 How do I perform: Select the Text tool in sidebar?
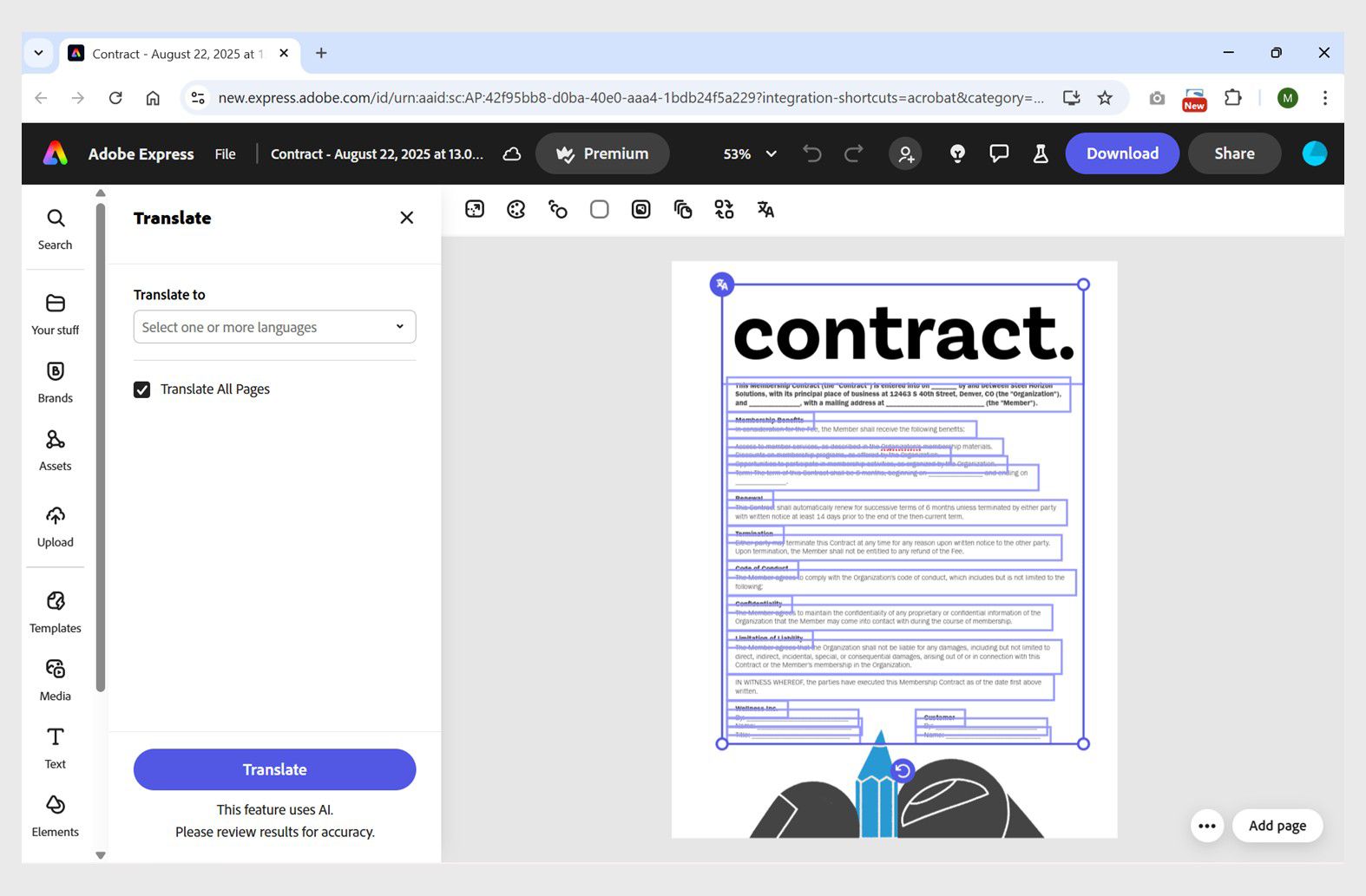(x=55, y=748)
